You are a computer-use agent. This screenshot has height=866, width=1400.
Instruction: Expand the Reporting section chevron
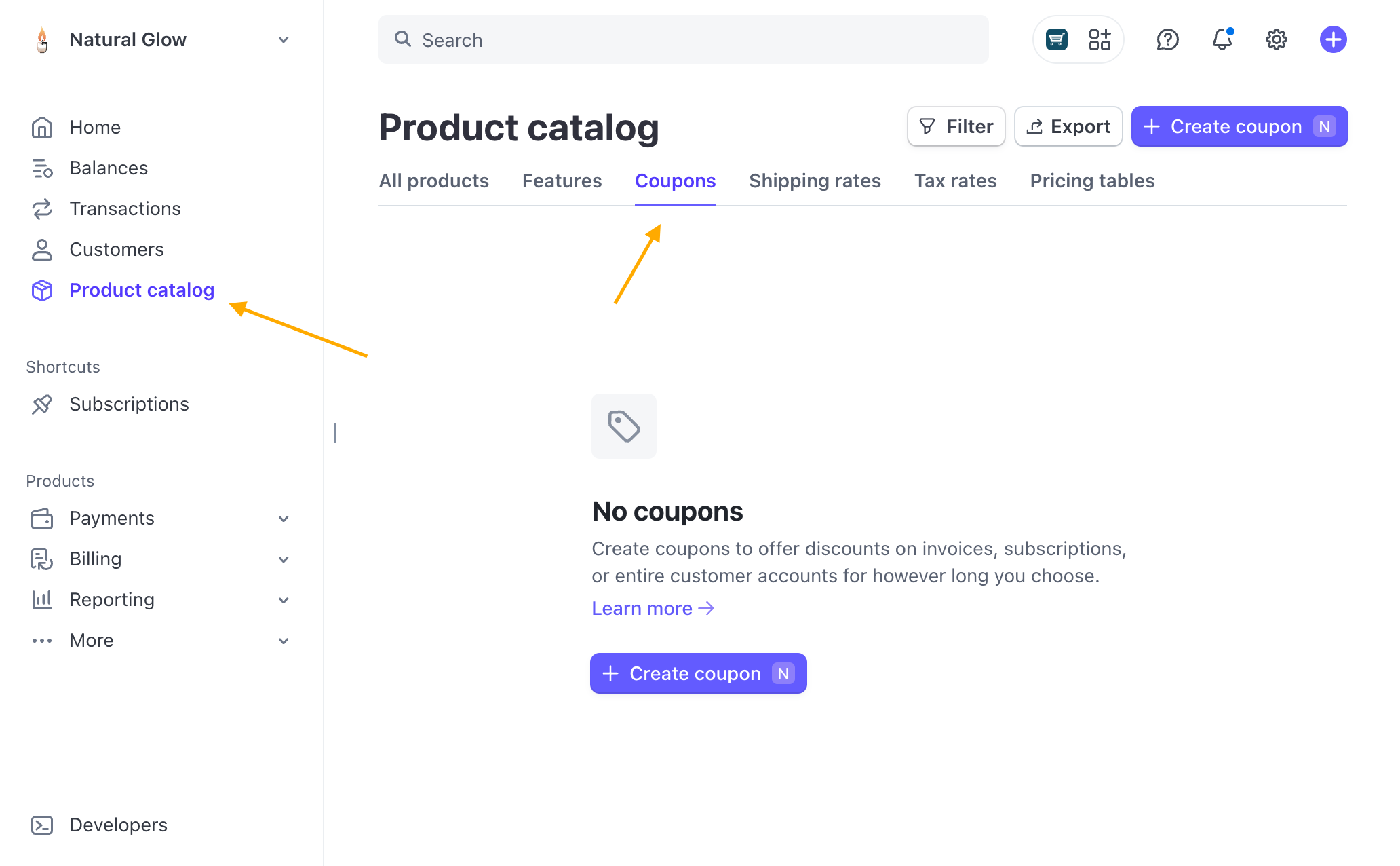coord(284,601)
